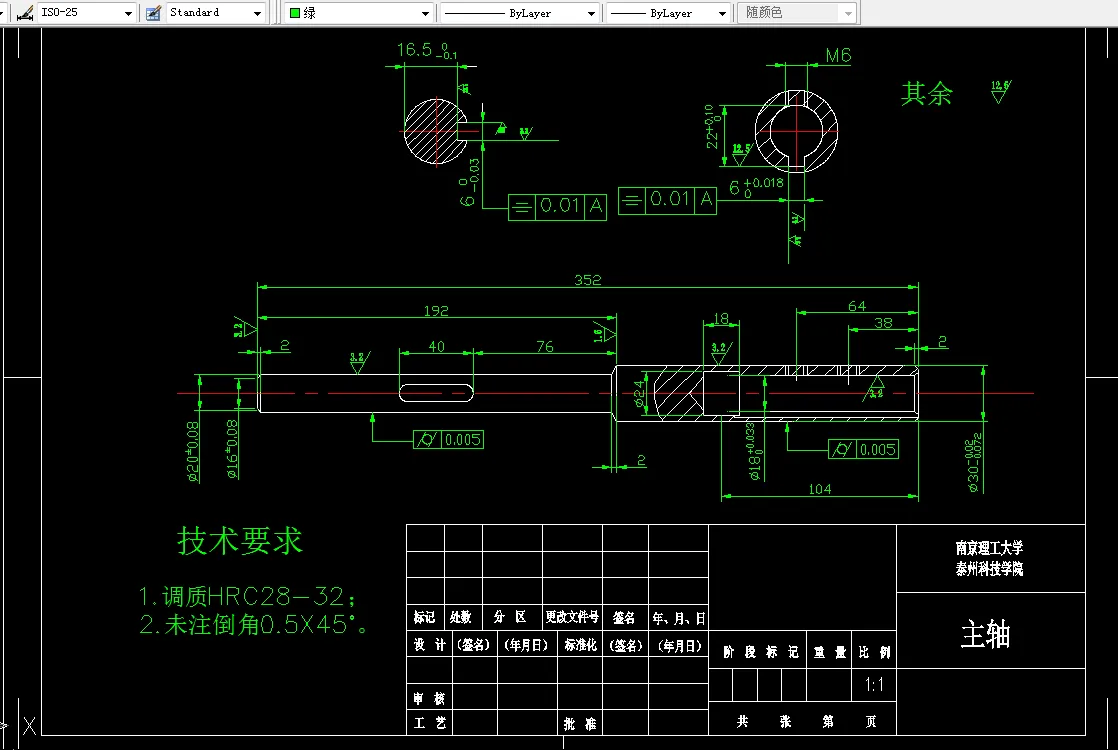The image size is (1118, 750).
Task: Select the ø24 diameter dimension
Action: [639, 394]
